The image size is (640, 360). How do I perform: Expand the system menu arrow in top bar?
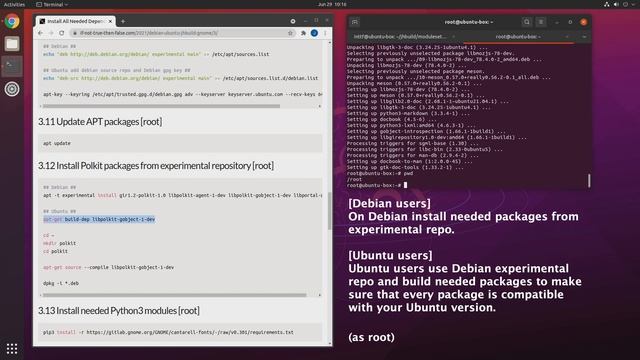coord(633,4)
